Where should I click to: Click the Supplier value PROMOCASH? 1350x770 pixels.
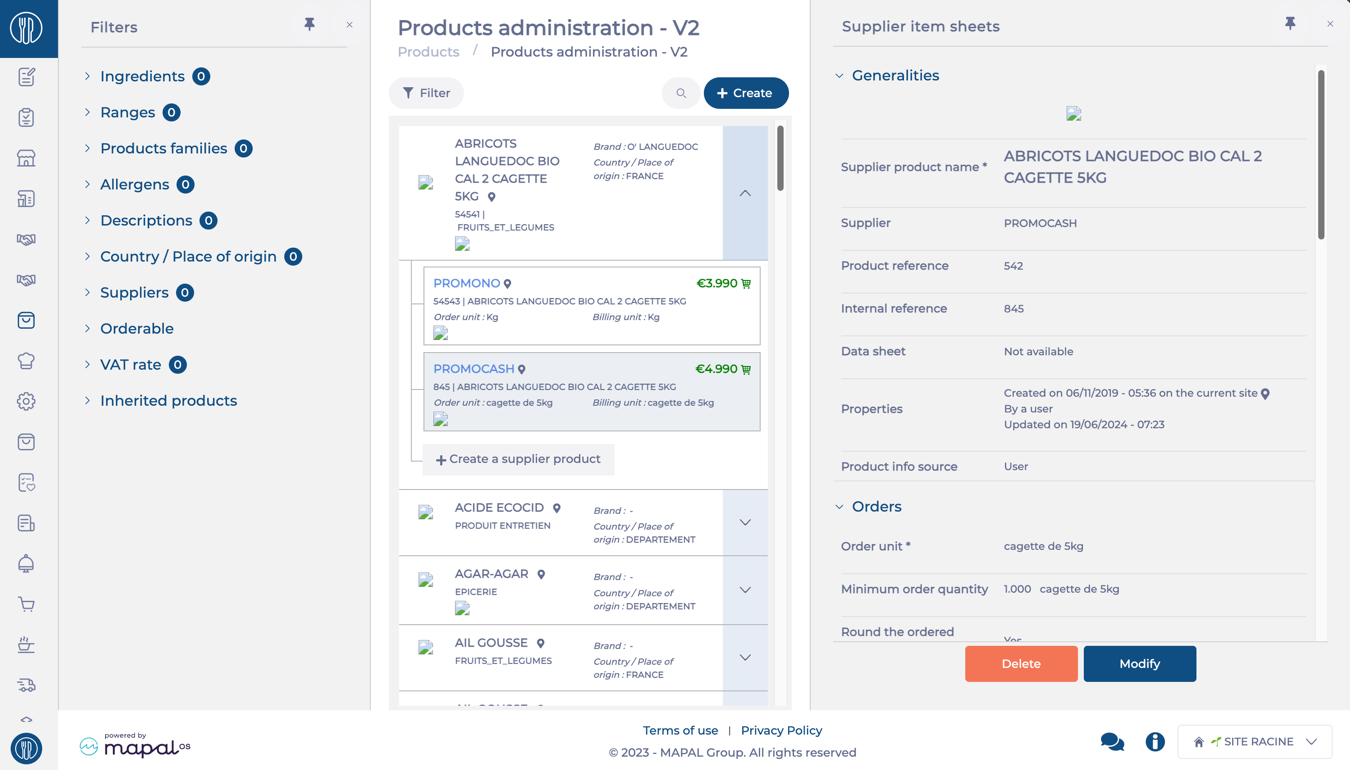point(1040,223)
